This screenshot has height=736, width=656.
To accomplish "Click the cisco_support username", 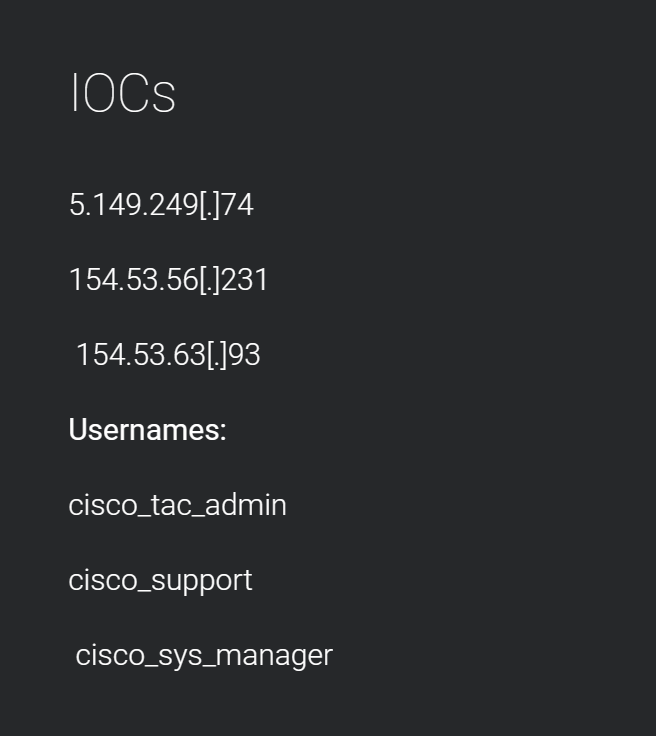I will tap(160, 582).
